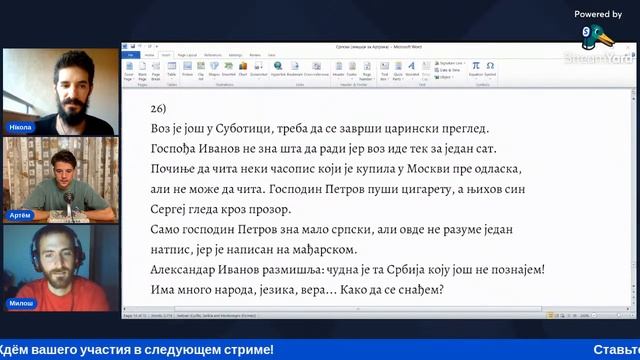Screen dimensions: 640x360
Task: Click the Picture insert icon
Action: [x=187, y=69]
